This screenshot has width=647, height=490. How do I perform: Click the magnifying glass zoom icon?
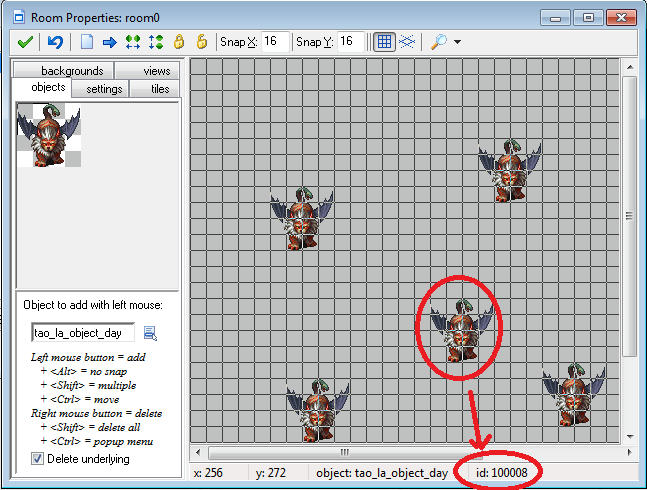coord(439,42)
